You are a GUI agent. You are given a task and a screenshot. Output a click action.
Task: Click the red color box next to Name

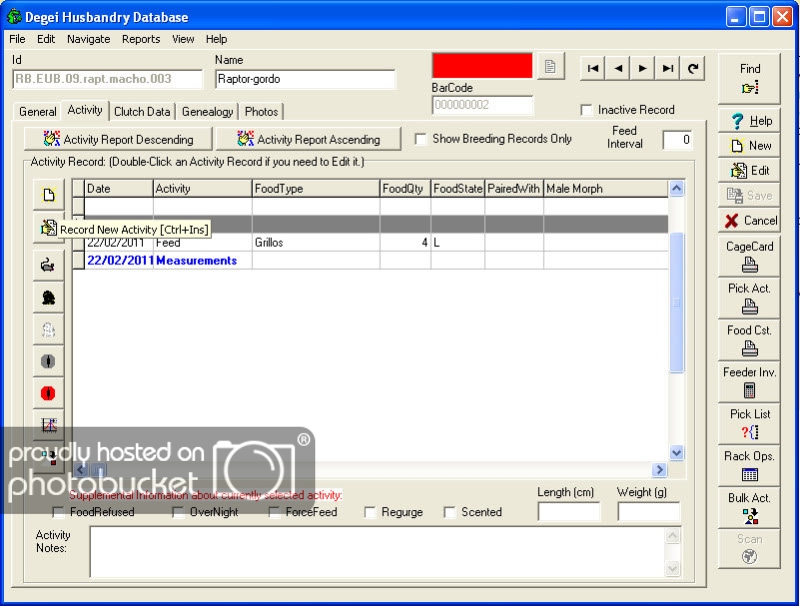482,66
